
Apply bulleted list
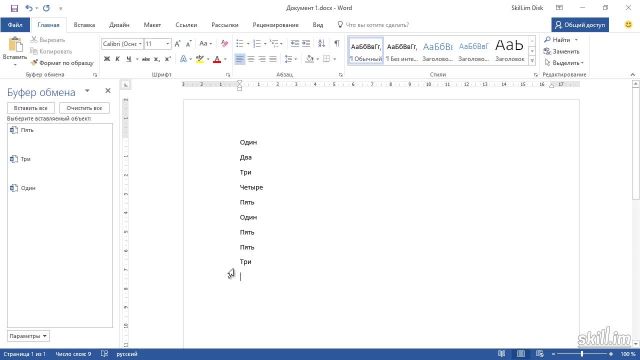point(240,44)
